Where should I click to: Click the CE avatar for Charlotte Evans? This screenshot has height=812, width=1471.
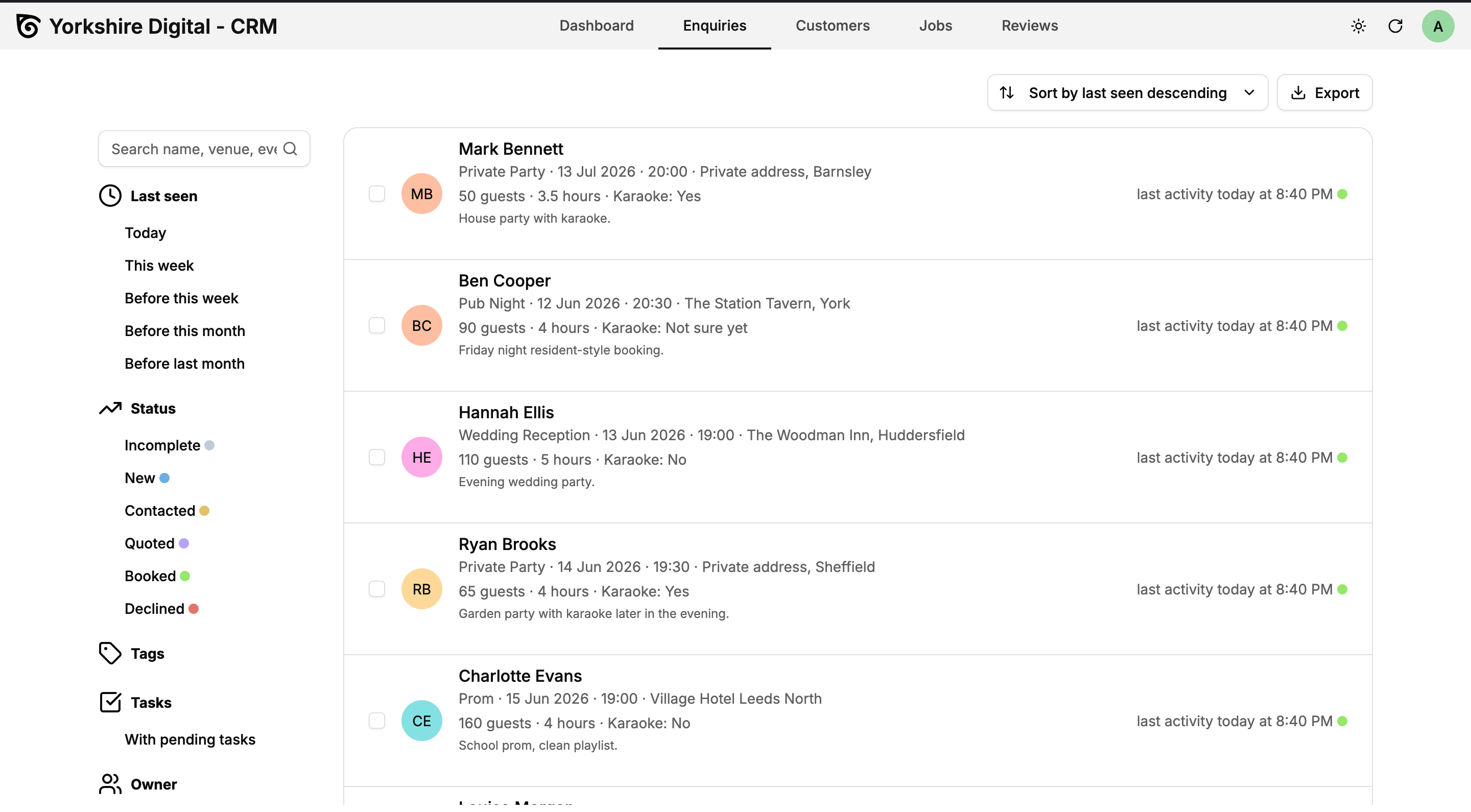pyautogui.click(x=421, y=721)
